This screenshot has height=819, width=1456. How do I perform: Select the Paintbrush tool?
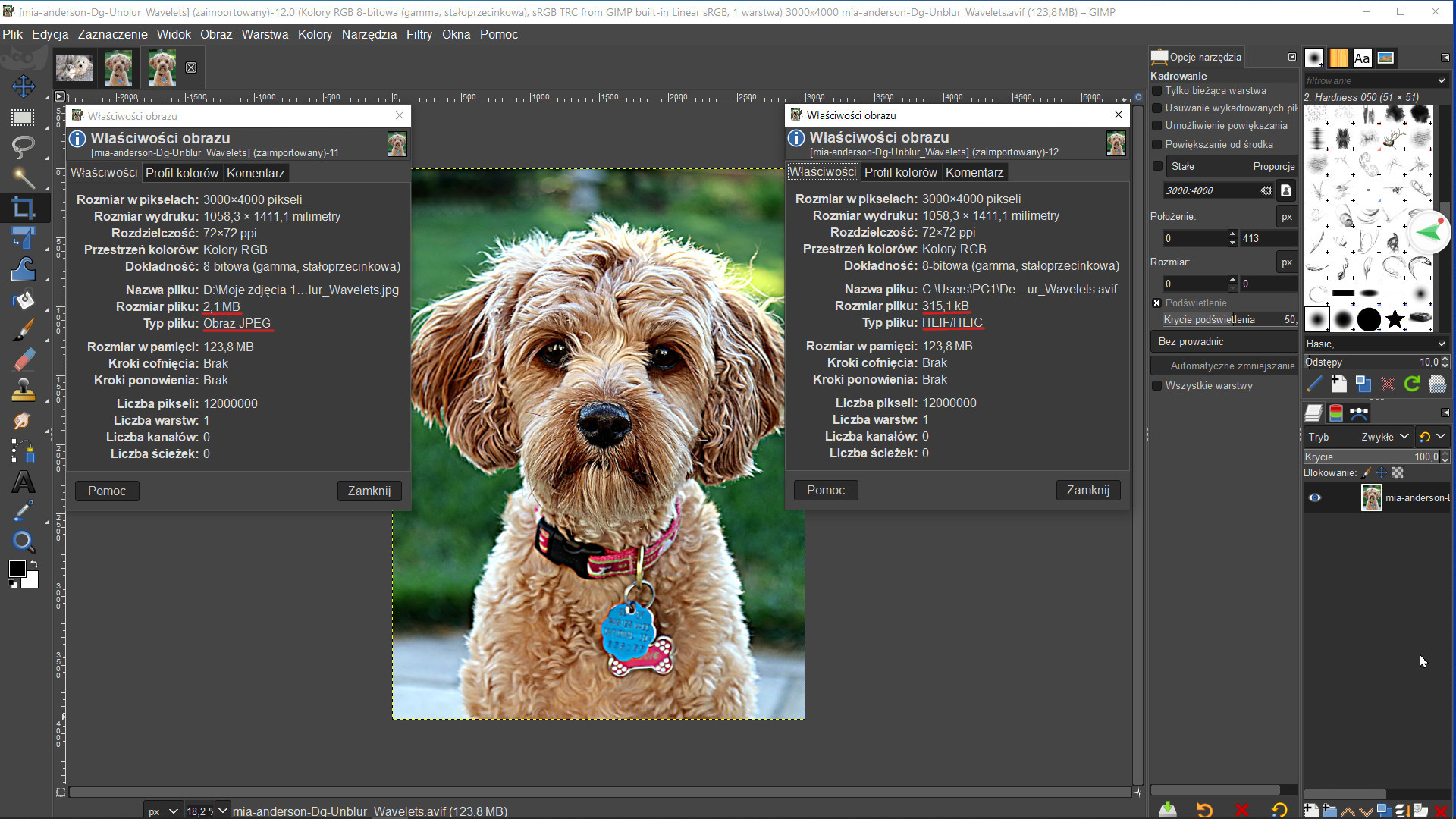23,330
